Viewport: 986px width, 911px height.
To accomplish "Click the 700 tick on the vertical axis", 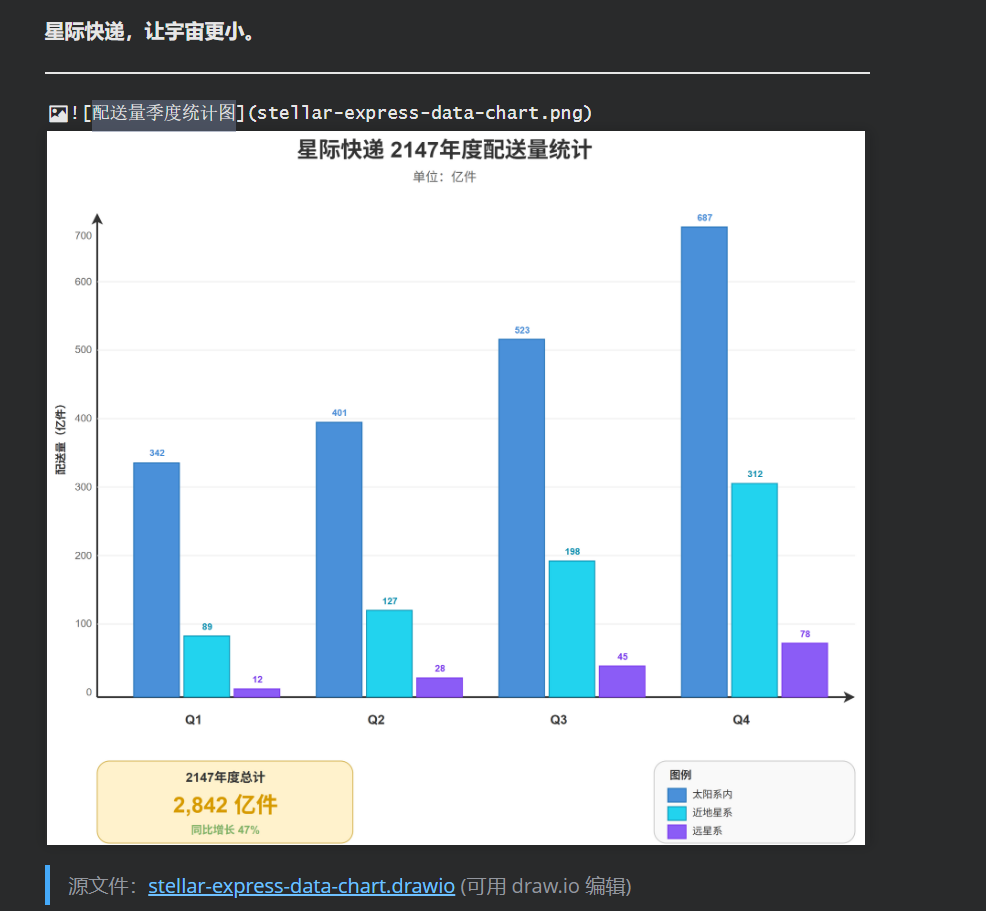I will (x=83, y=236).
